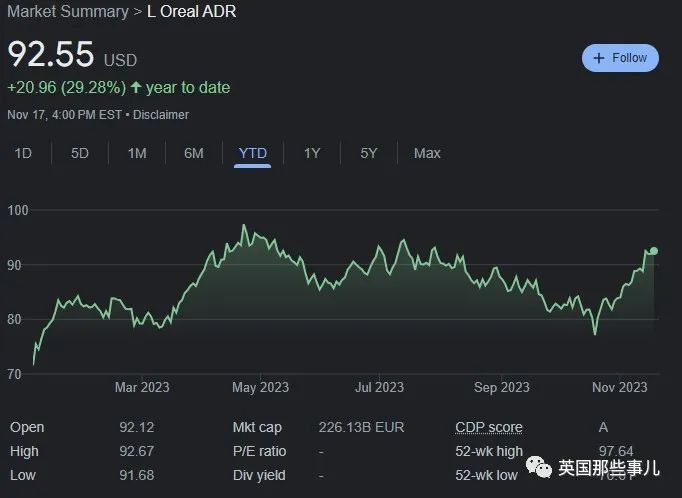Select the YTD time range tab

[x=253, y=153]
